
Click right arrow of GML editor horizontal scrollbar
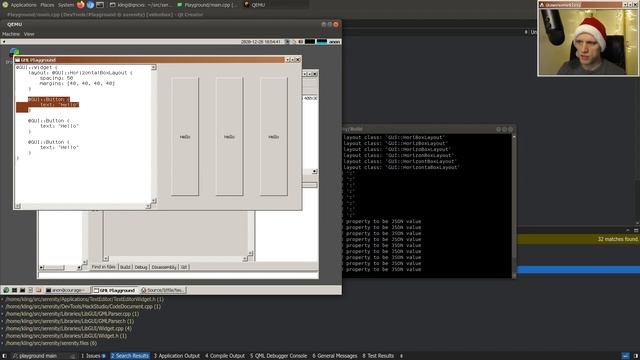[x=148, y=206]
